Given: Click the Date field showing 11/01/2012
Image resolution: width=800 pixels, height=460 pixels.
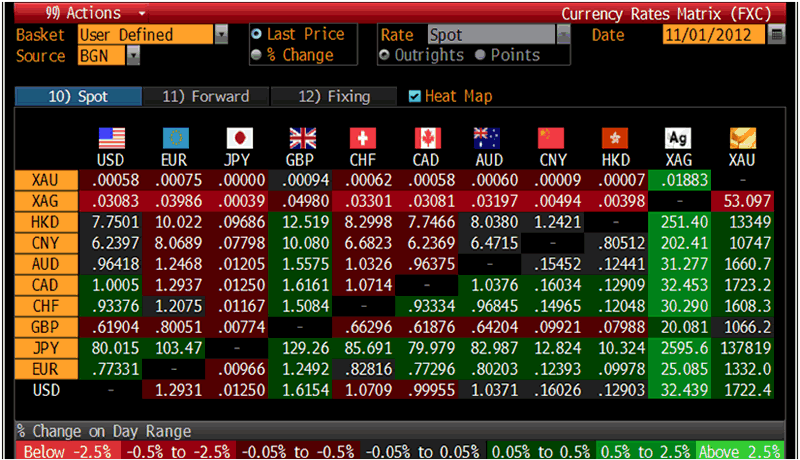Looking at the screenshot, I should 713,35.
